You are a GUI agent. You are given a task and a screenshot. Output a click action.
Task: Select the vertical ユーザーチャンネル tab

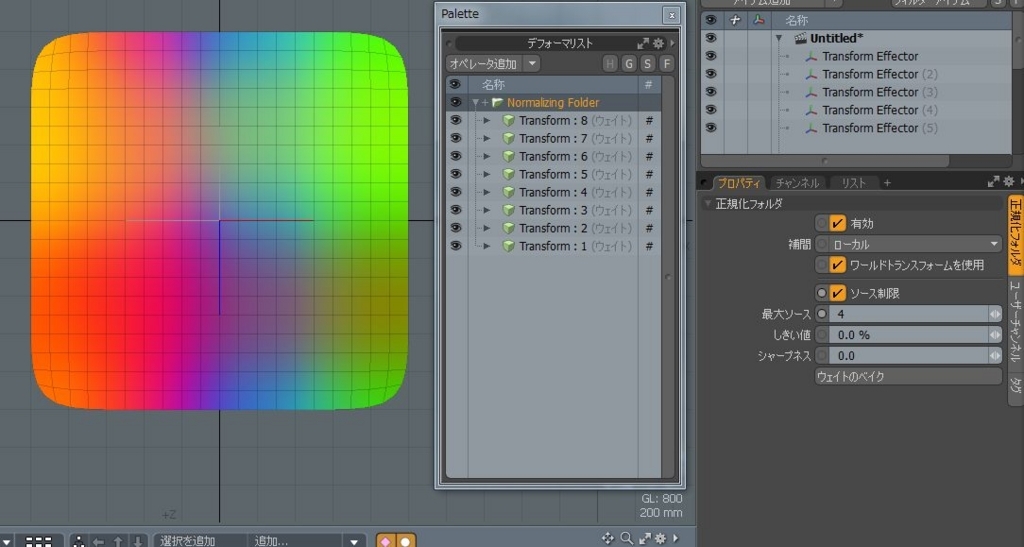click(1015, 322)
